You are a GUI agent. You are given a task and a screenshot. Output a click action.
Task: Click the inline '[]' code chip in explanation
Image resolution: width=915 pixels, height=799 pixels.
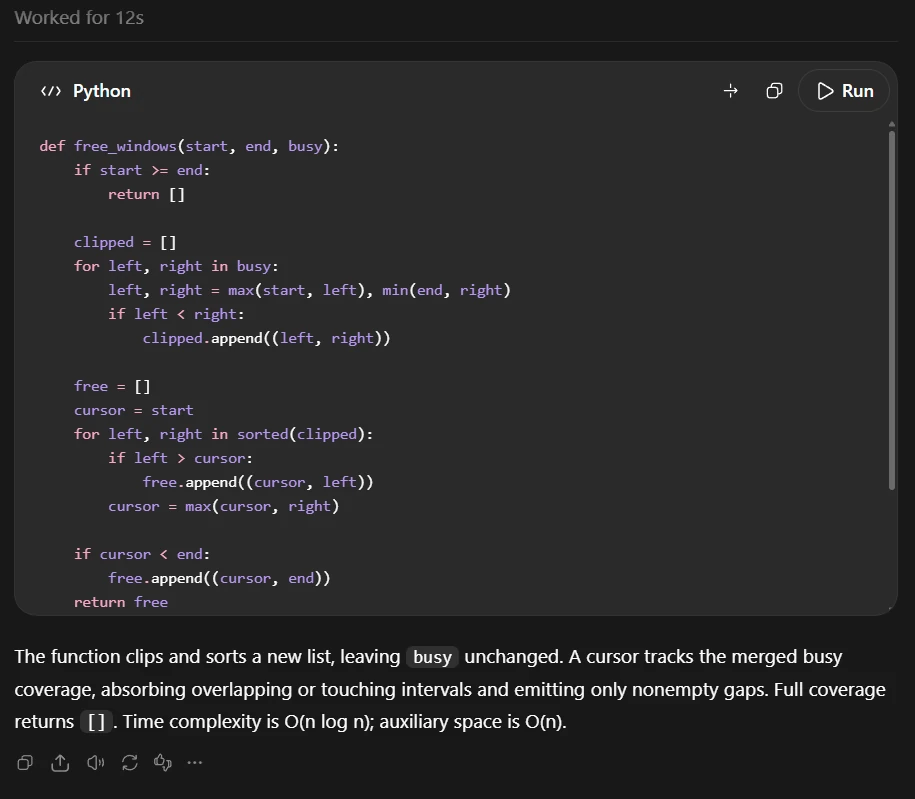pos(96,722)
